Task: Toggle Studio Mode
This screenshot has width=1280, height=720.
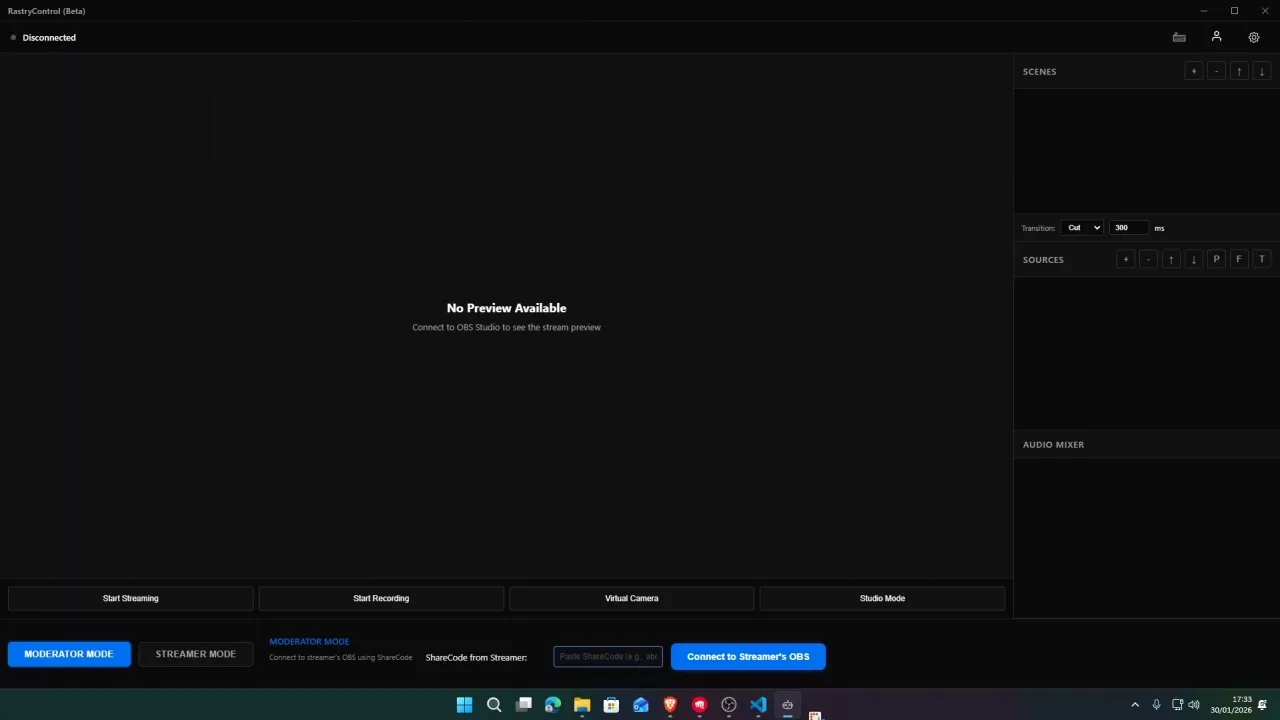Action: 882,598
